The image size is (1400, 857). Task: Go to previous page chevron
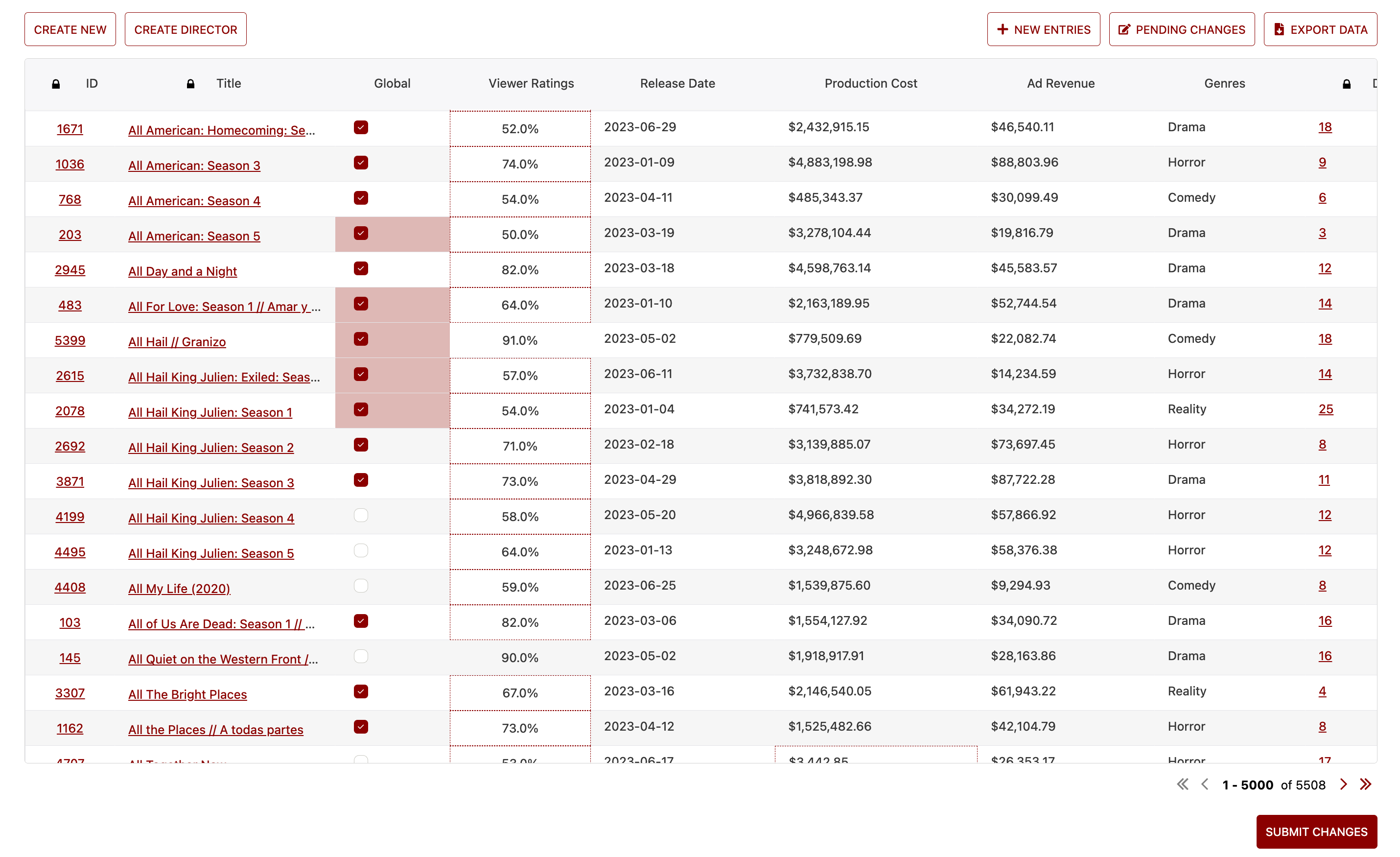point(1205,784)
